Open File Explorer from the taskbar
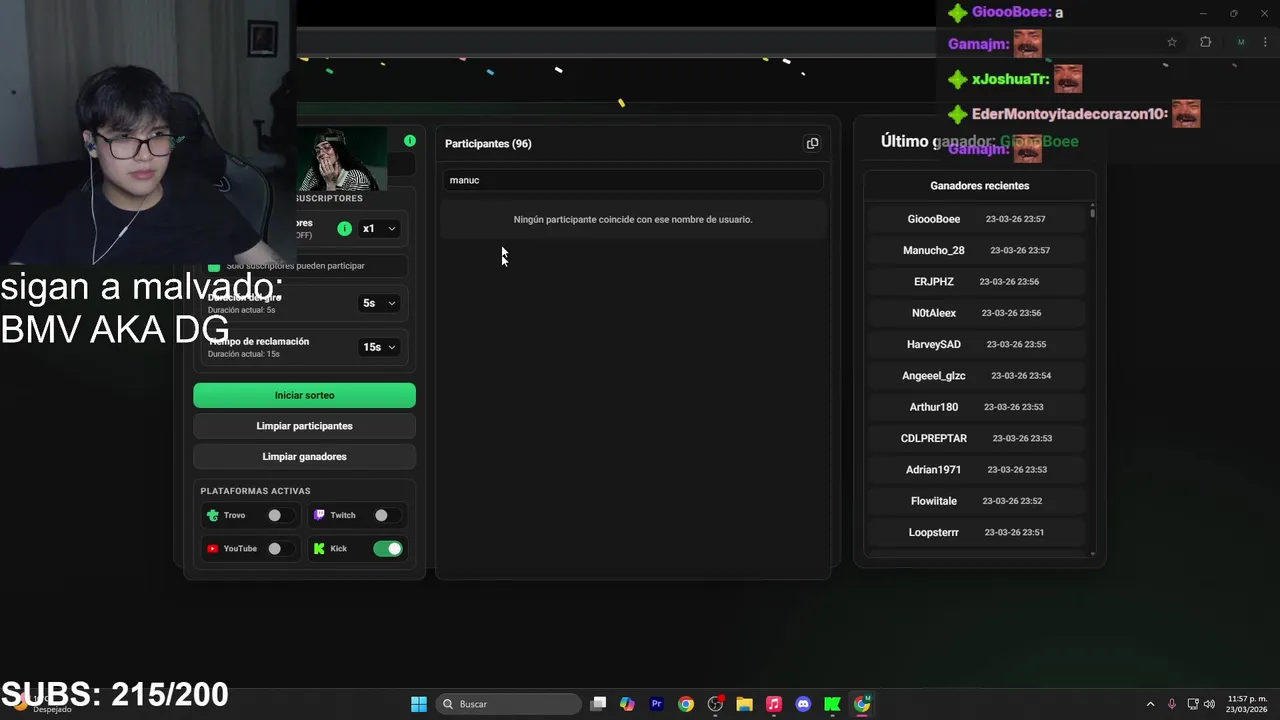The height and width of the screenshot is (720, 1280). [744, 704]
